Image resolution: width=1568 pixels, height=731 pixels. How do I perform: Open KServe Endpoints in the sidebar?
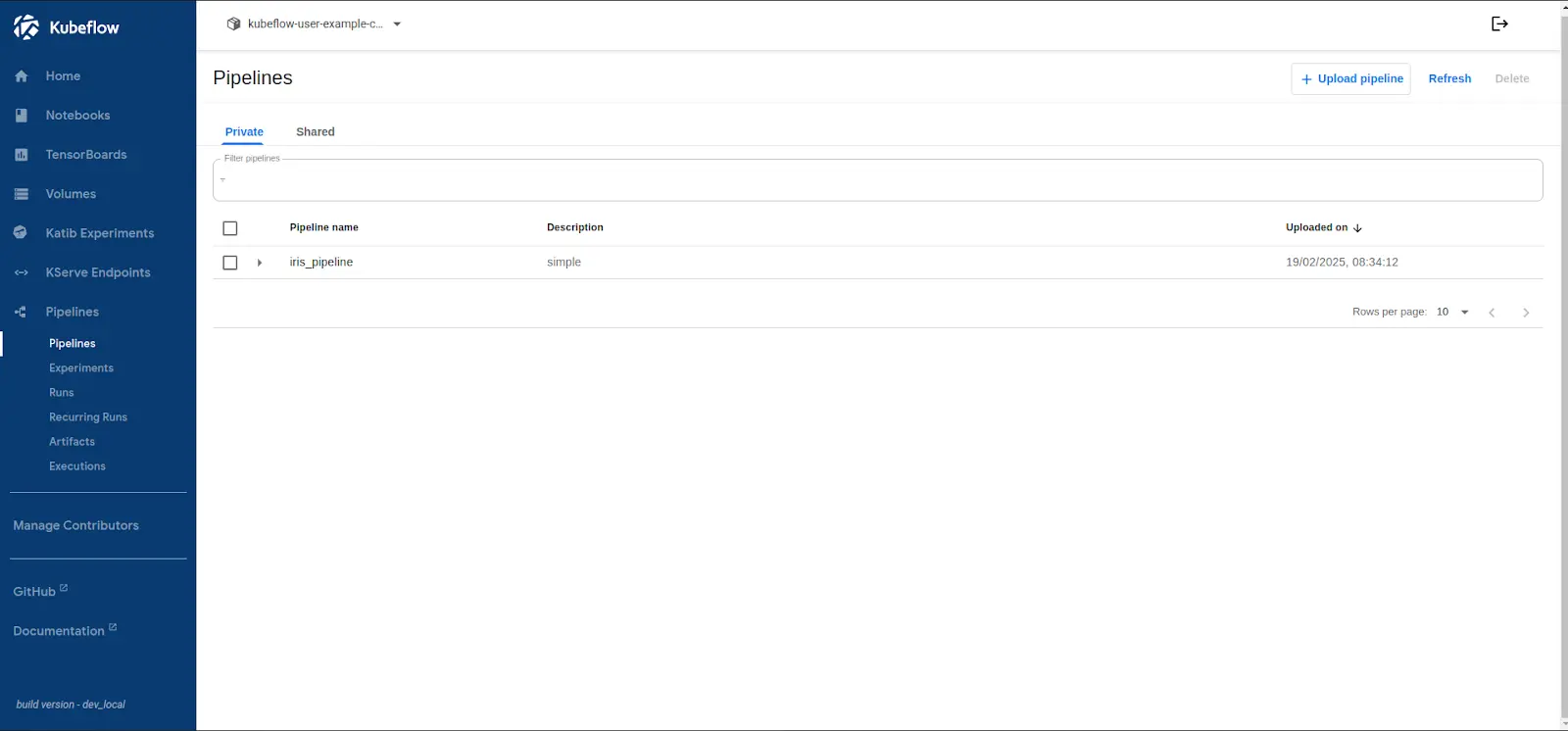pos(98,272)
